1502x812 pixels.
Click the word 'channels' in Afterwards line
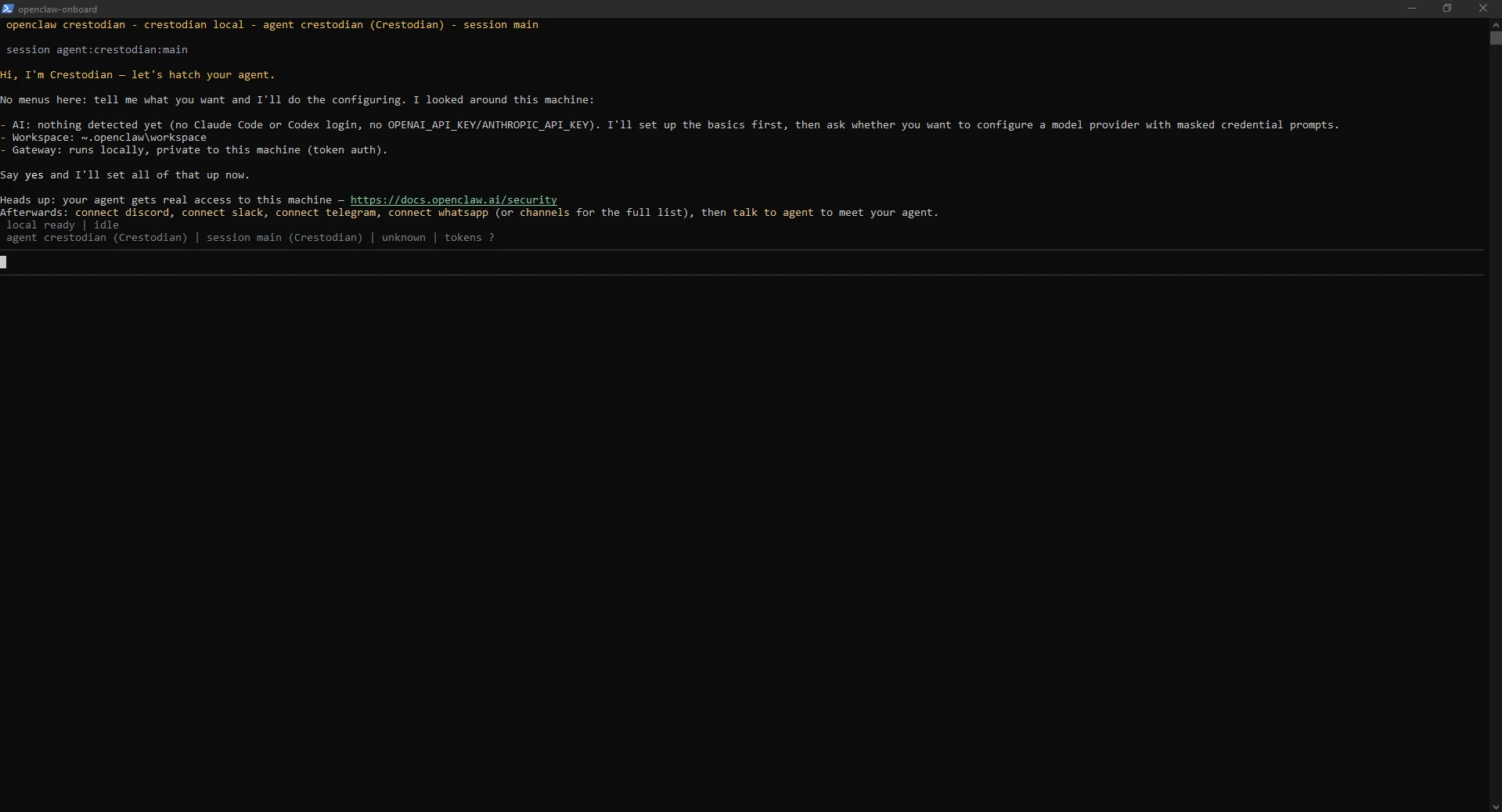[x=545, y=212]
